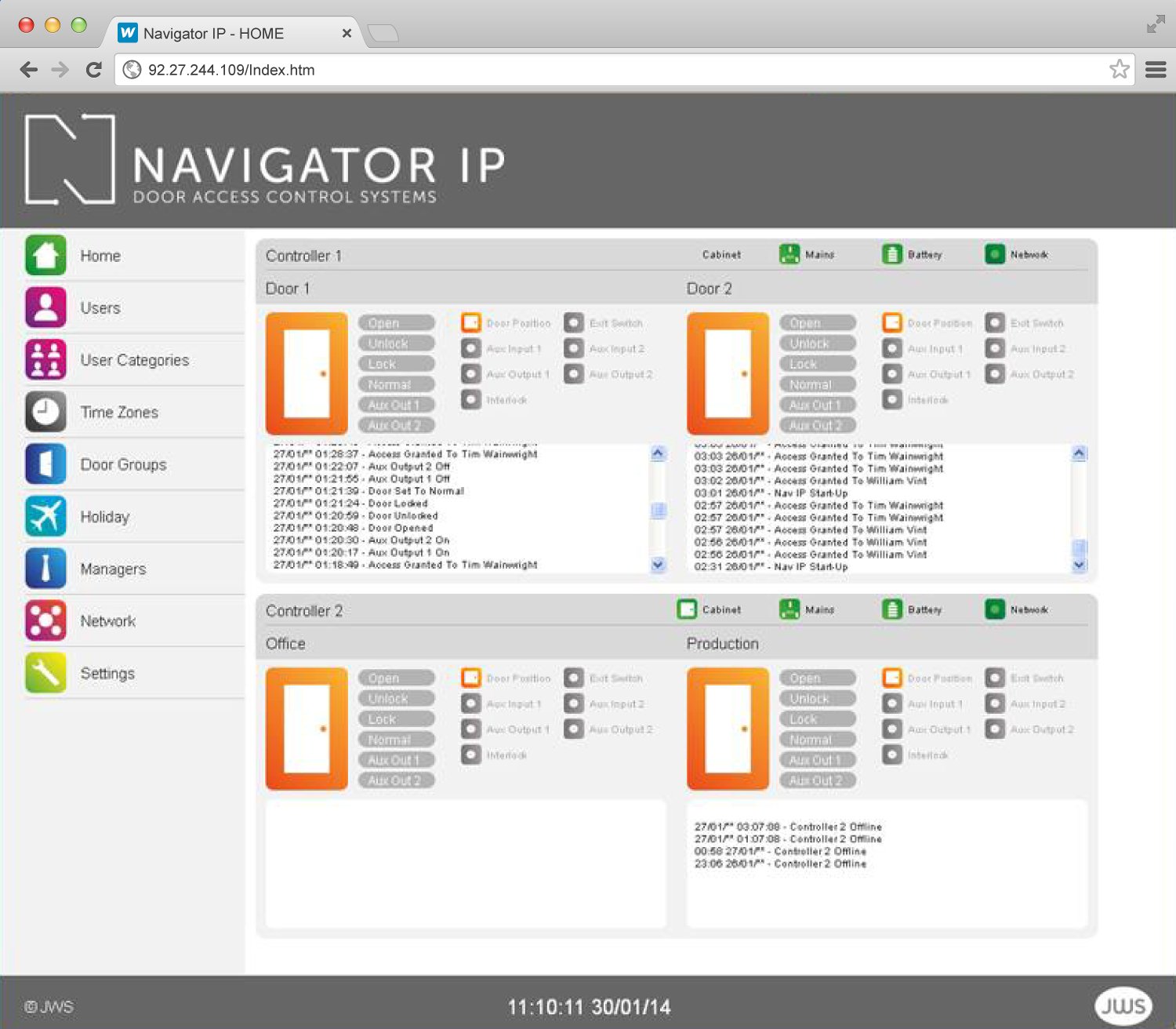Open the Production door with Open button

pyautogui.click(x=818, y=678)
